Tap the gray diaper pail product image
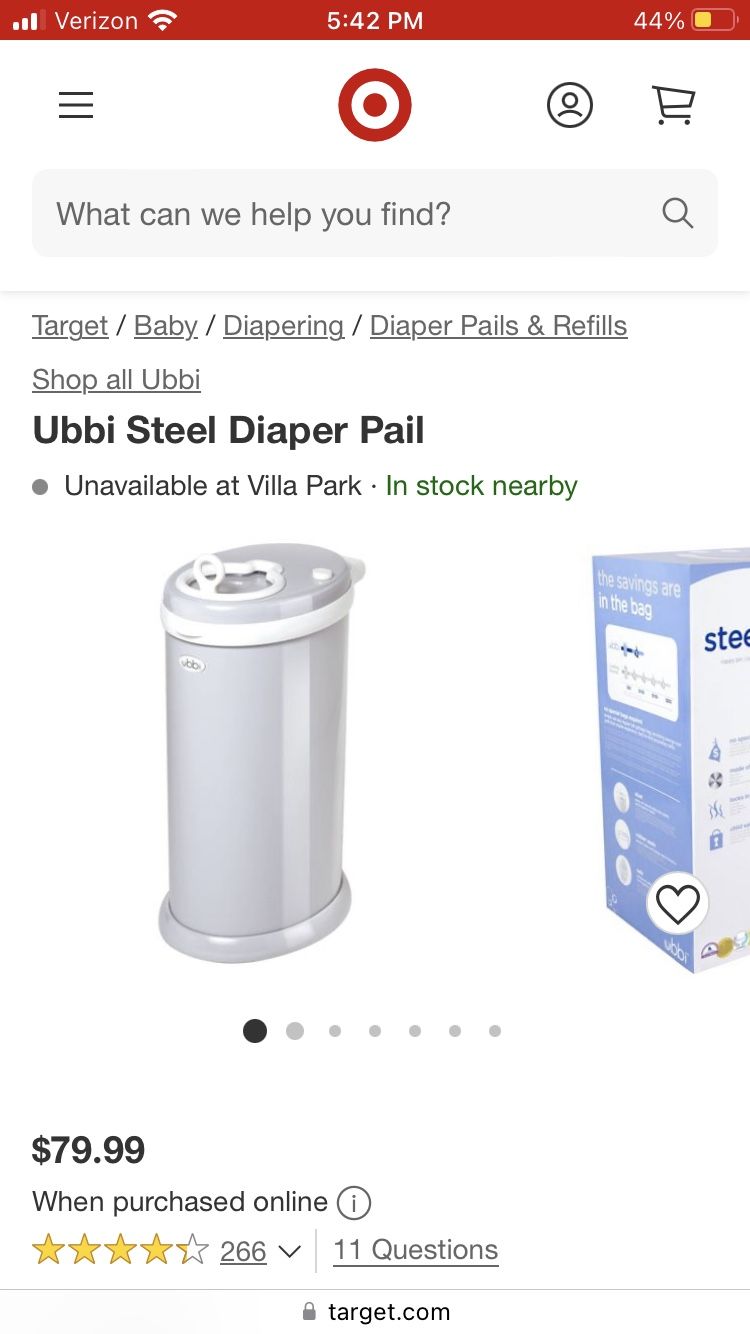This screenshot has width=750, height=1334. point(261,752)
